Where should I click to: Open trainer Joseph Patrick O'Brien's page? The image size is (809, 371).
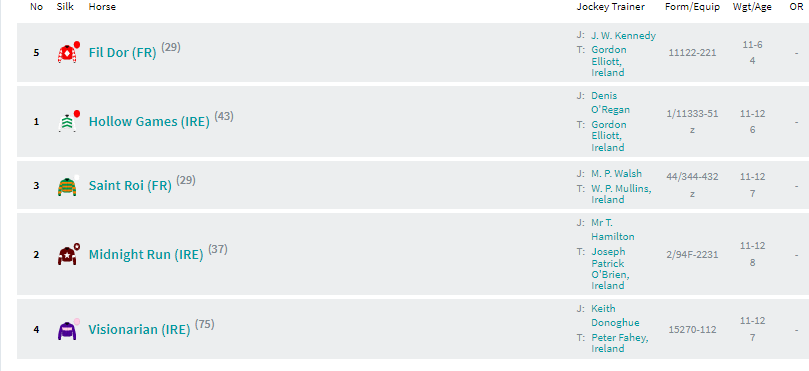pos(610,268)
